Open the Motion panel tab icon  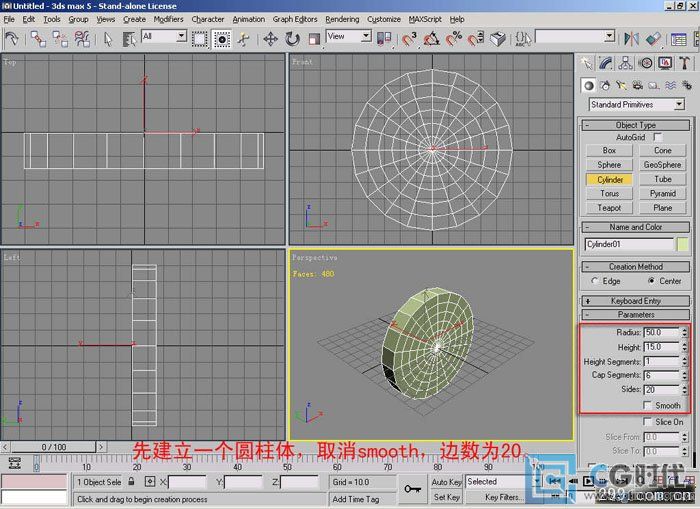(646, 63)
